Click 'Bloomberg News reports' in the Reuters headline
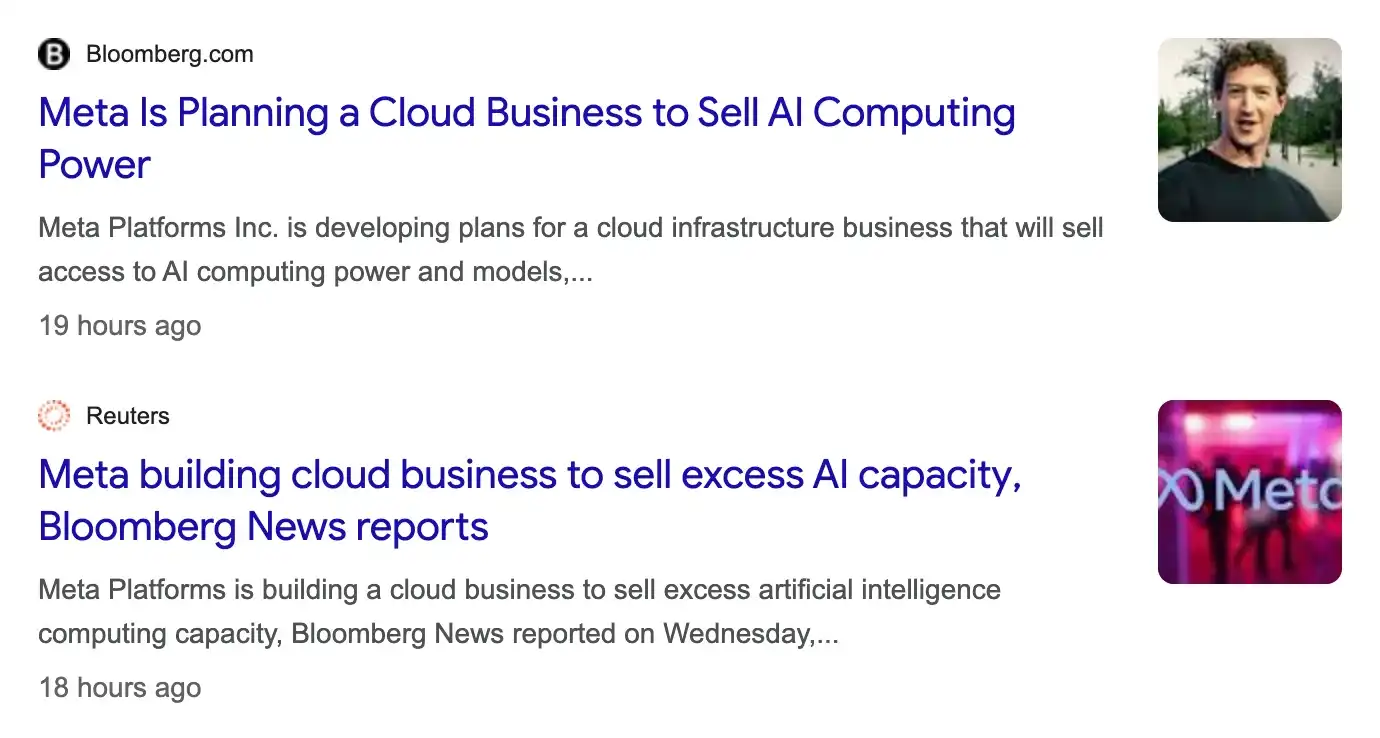The height and width of the screenshot is (738, 1380). (263, 526)
